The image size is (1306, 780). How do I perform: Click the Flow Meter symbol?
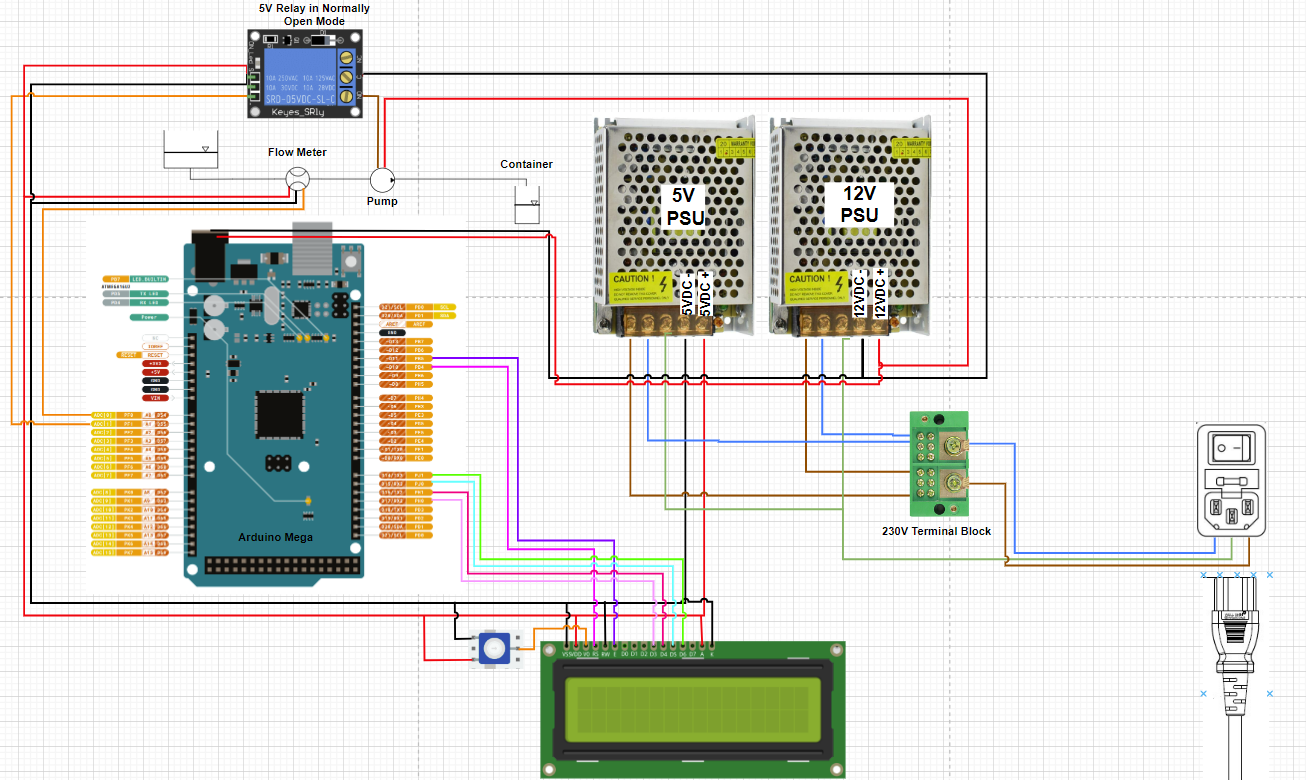pyautogui.click(x=297, y=178)
